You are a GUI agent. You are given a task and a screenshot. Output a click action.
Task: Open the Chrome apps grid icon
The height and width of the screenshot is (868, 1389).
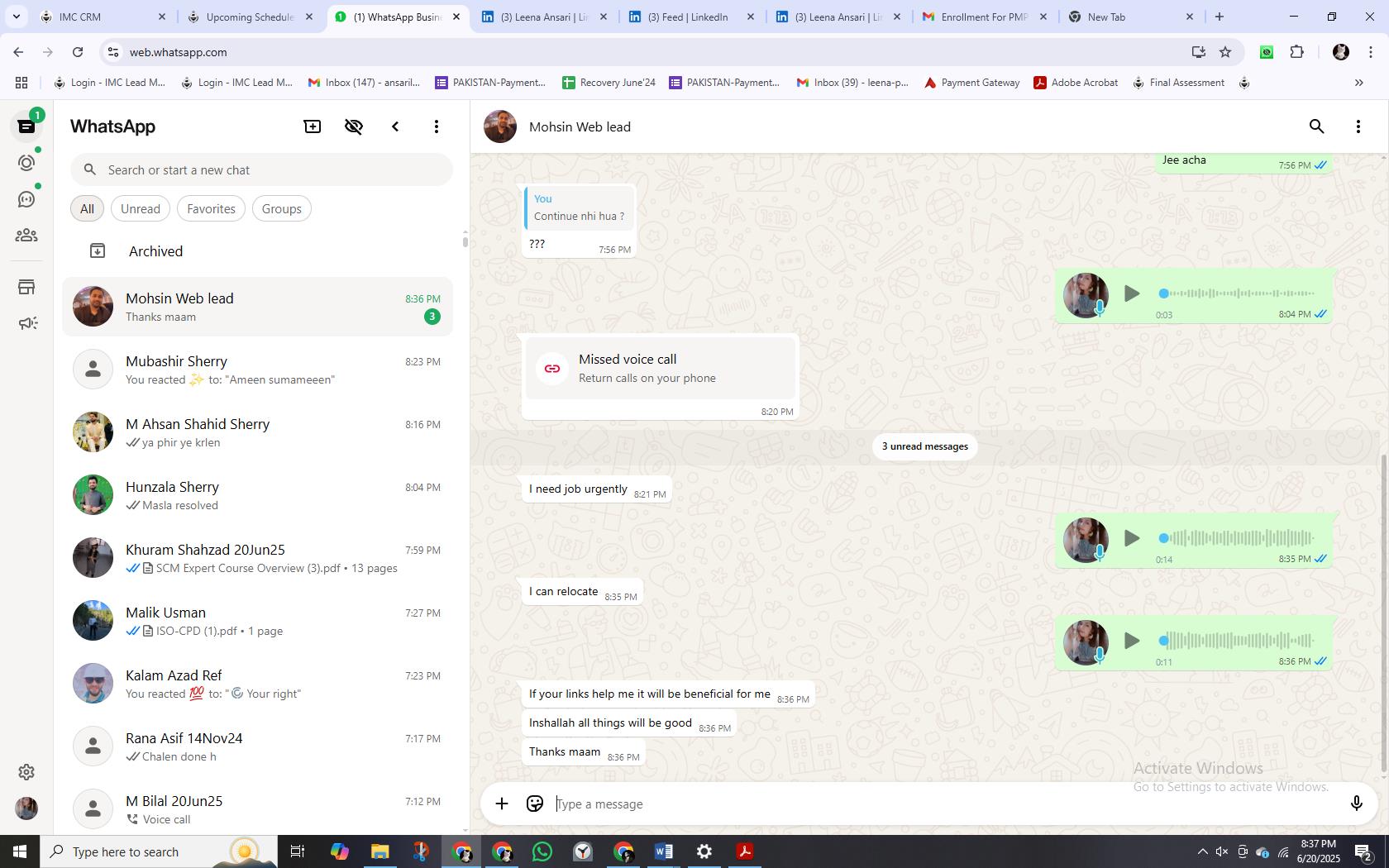21,83
